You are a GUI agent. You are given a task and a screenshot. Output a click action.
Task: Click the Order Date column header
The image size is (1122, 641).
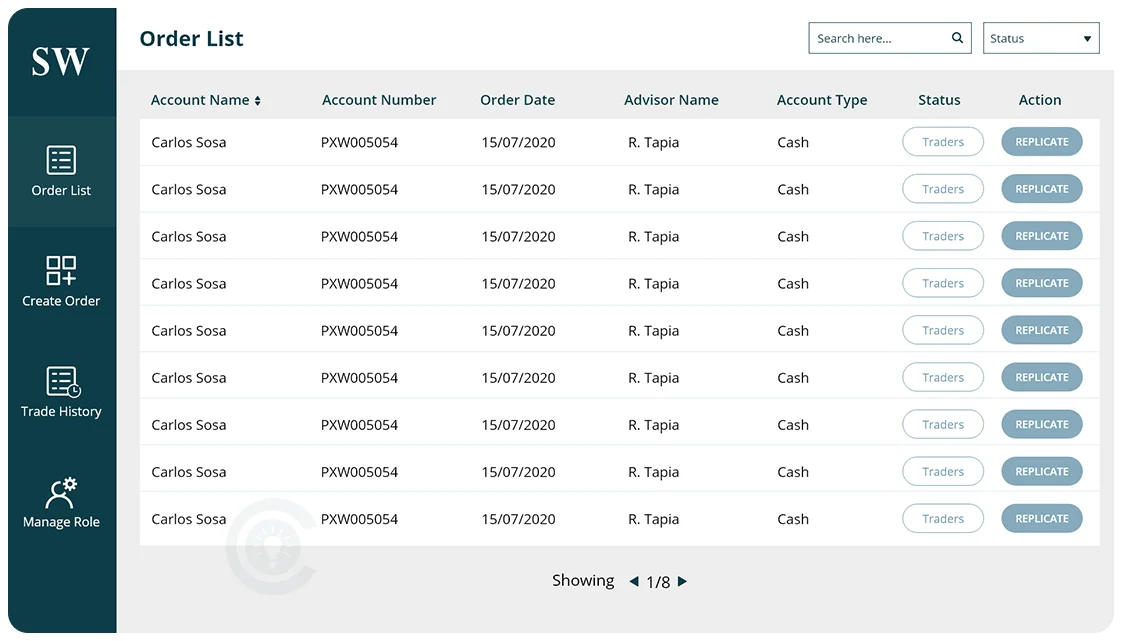[x=517, y=100]
